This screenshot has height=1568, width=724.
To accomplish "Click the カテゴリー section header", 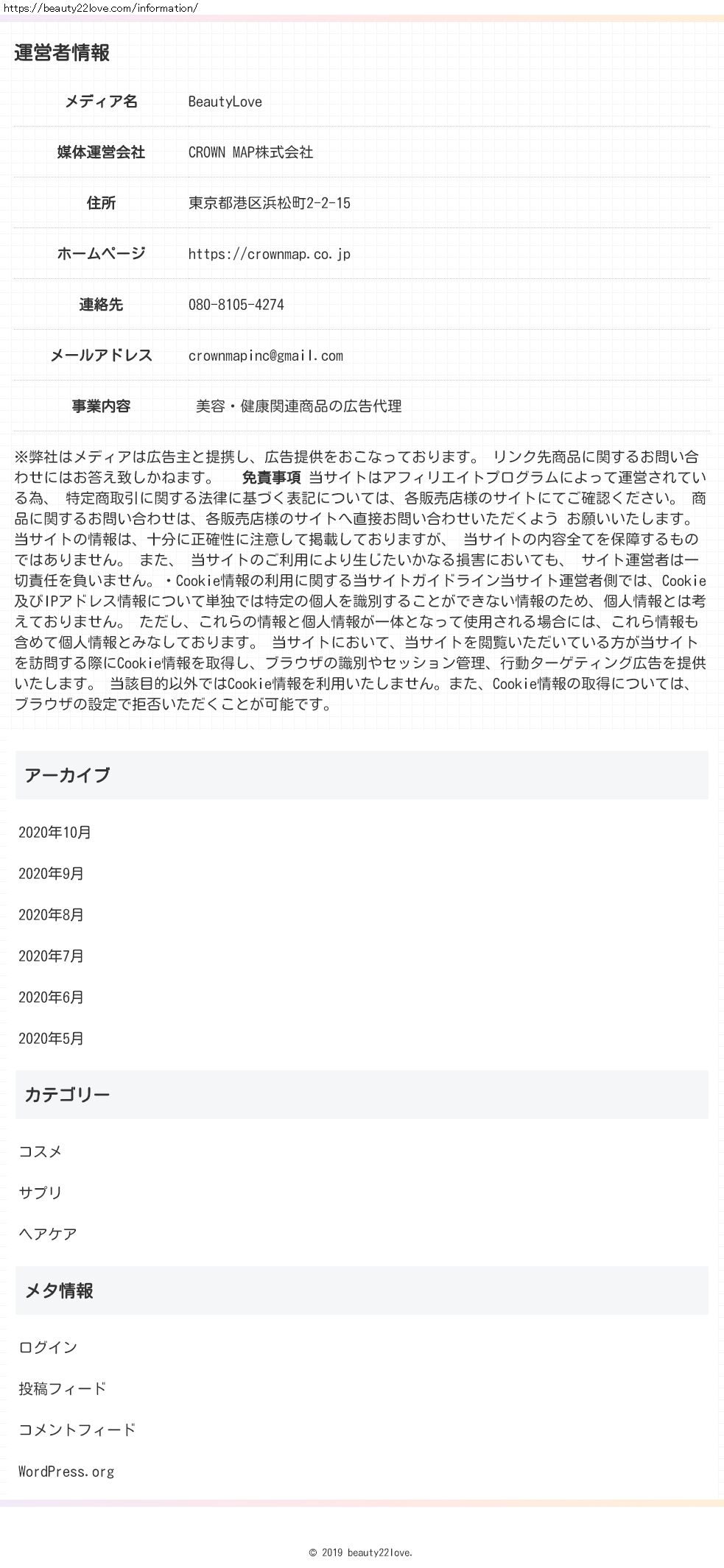I will click(362, 1095).
